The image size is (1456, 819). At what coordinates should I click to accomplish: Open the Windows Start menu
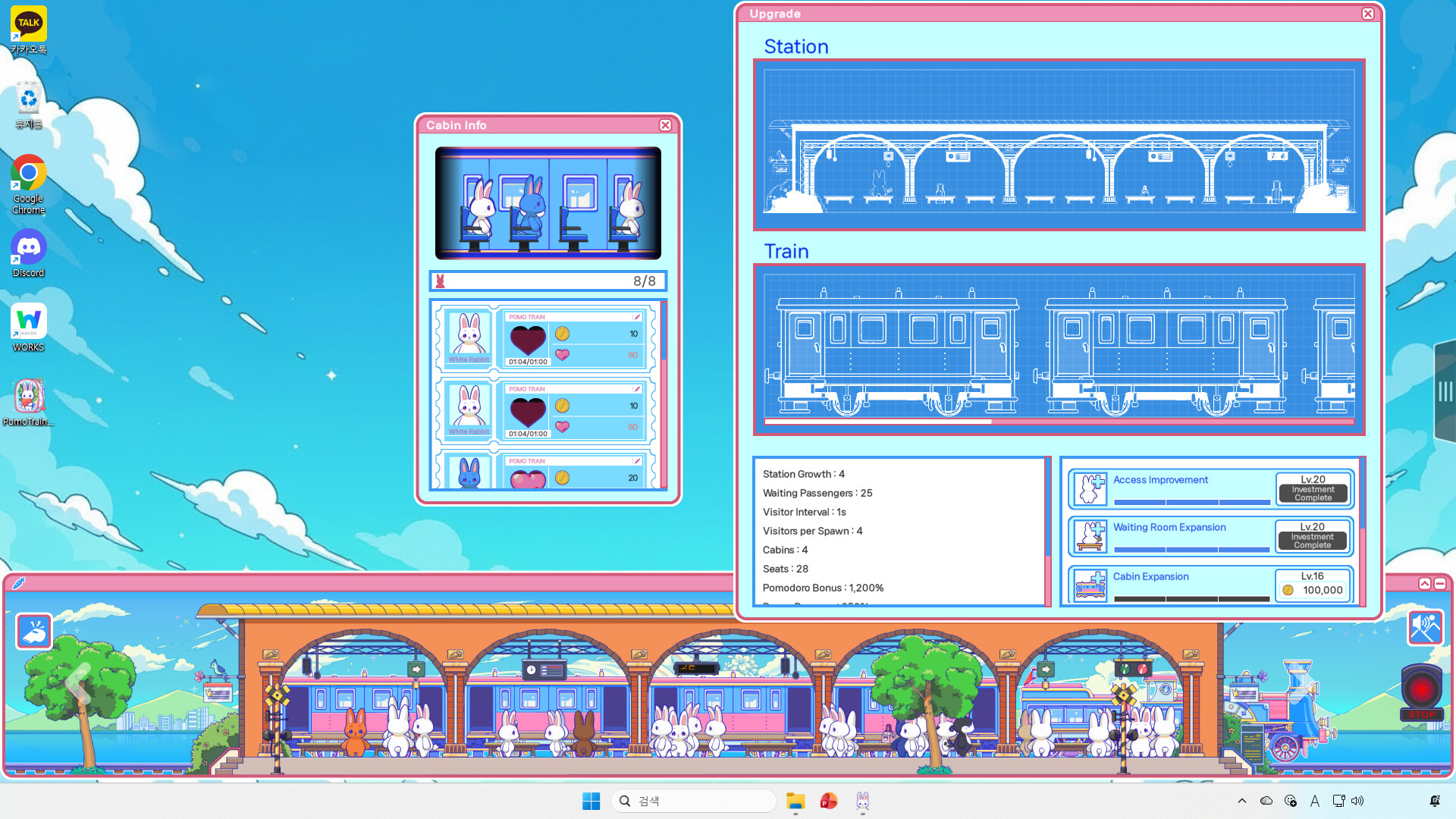pyautogui.click(x=591, y=800)
